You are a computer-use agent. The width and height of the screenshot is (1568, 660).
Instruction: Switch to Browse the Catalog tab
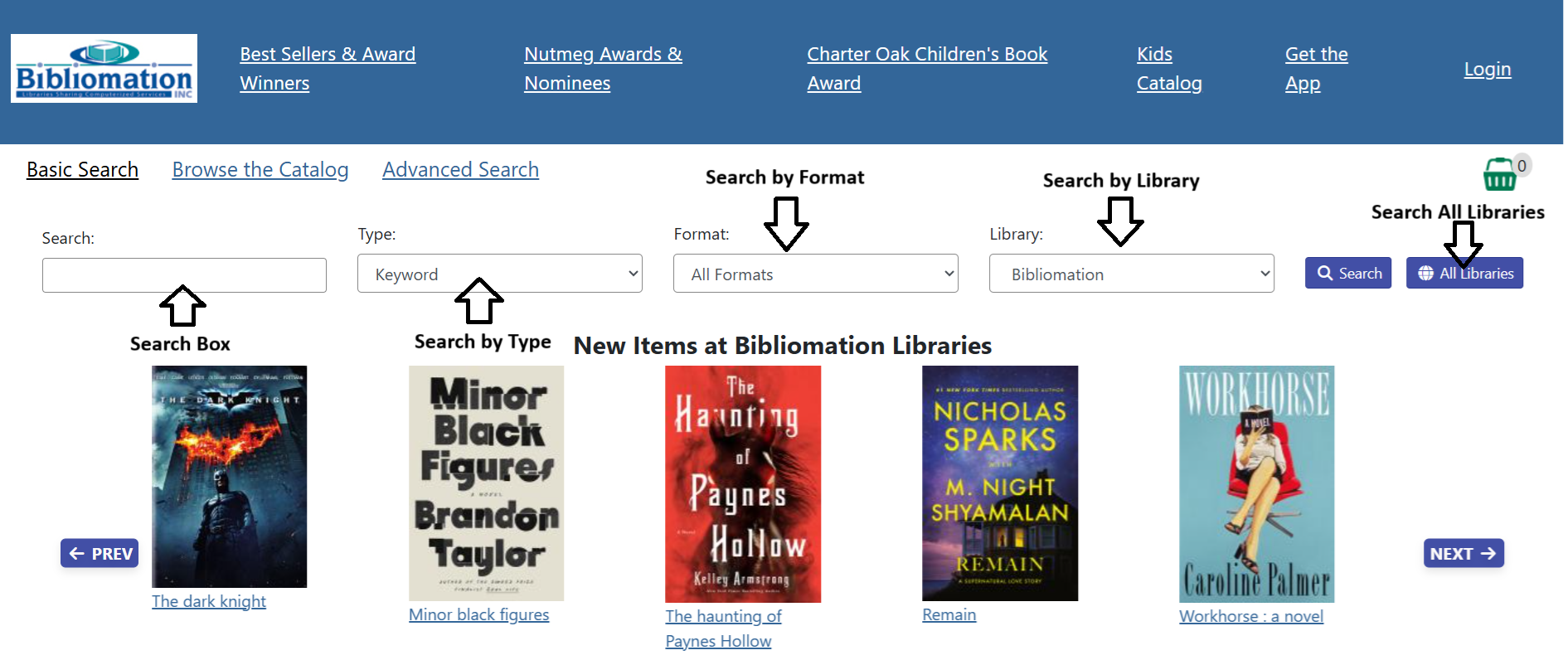260,170
